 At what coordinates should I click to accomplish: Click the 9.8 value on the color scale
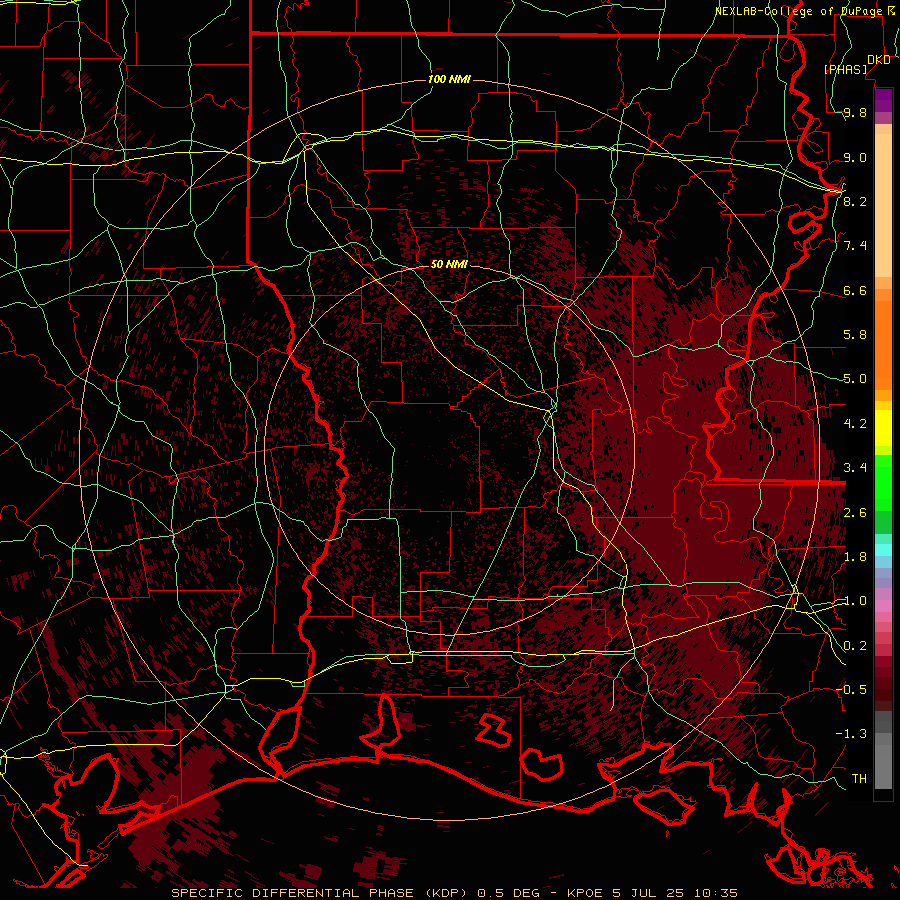tap(855, 113)
